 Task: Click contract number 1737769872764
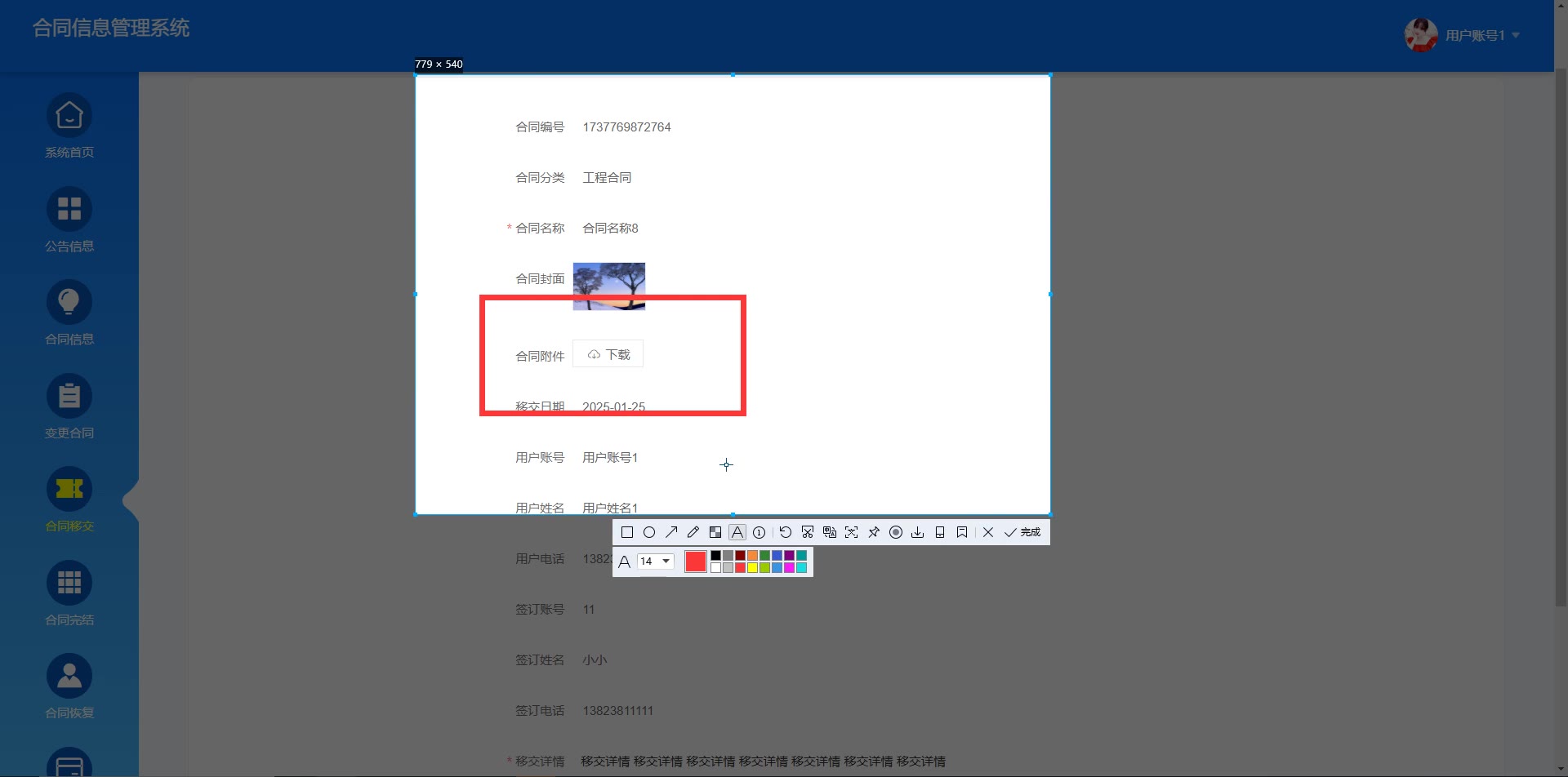coord(626,127)
